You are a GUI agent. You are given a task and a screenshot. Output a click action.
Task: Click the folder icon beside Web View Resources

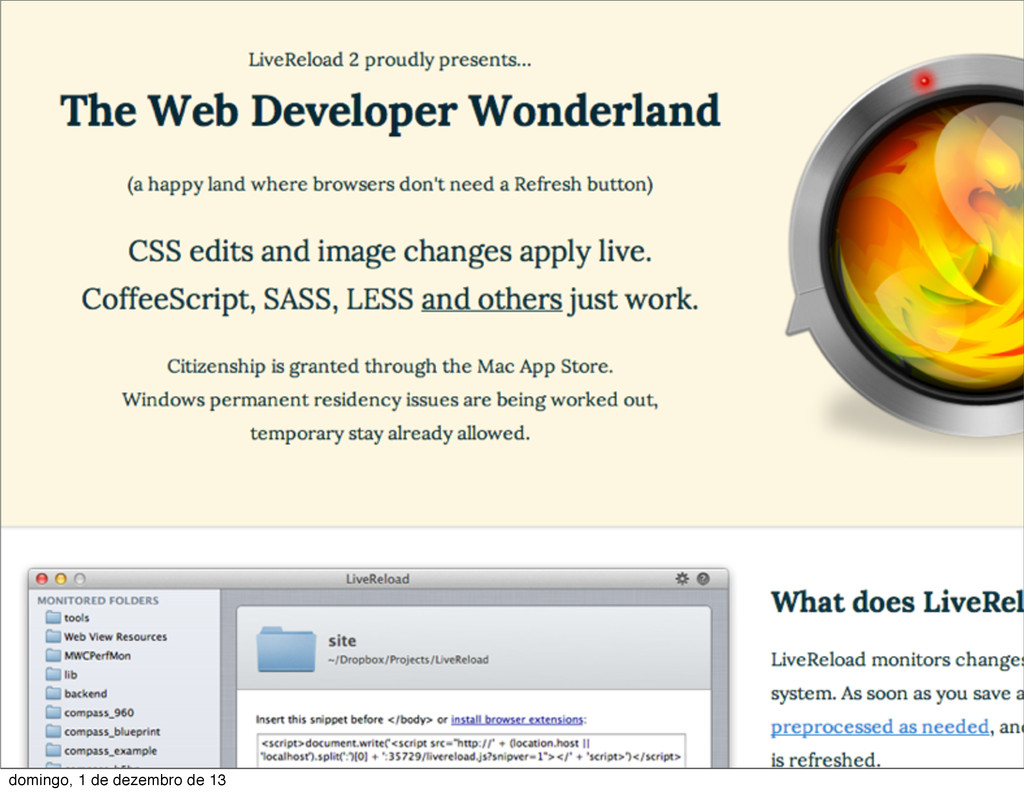pyautogui.click(x=53, y=636)
